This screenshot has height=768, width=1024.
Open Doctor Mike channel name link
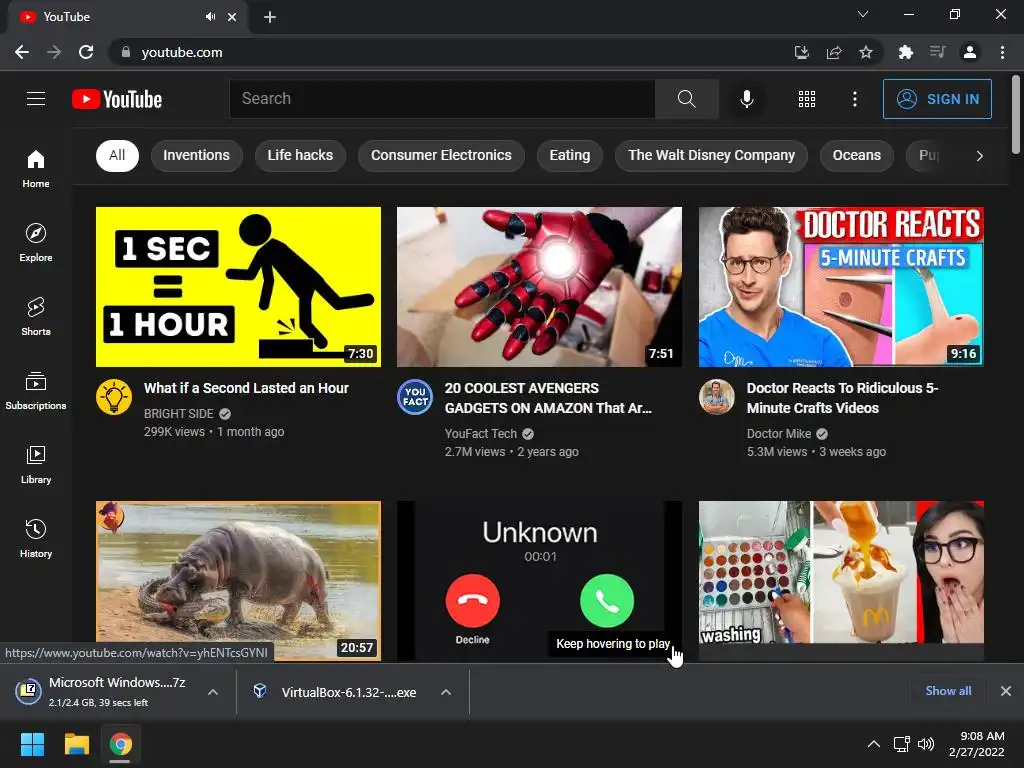(778, 434)
